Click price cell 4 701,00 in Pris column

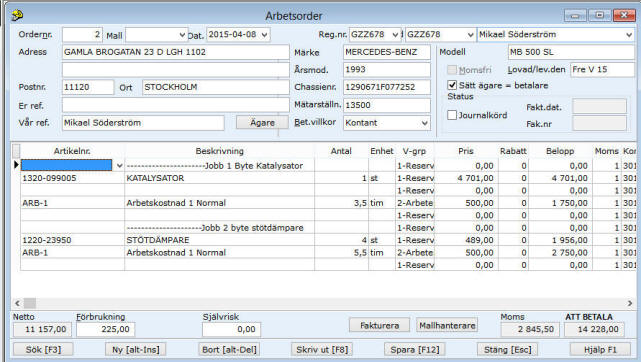click(466, 178)
